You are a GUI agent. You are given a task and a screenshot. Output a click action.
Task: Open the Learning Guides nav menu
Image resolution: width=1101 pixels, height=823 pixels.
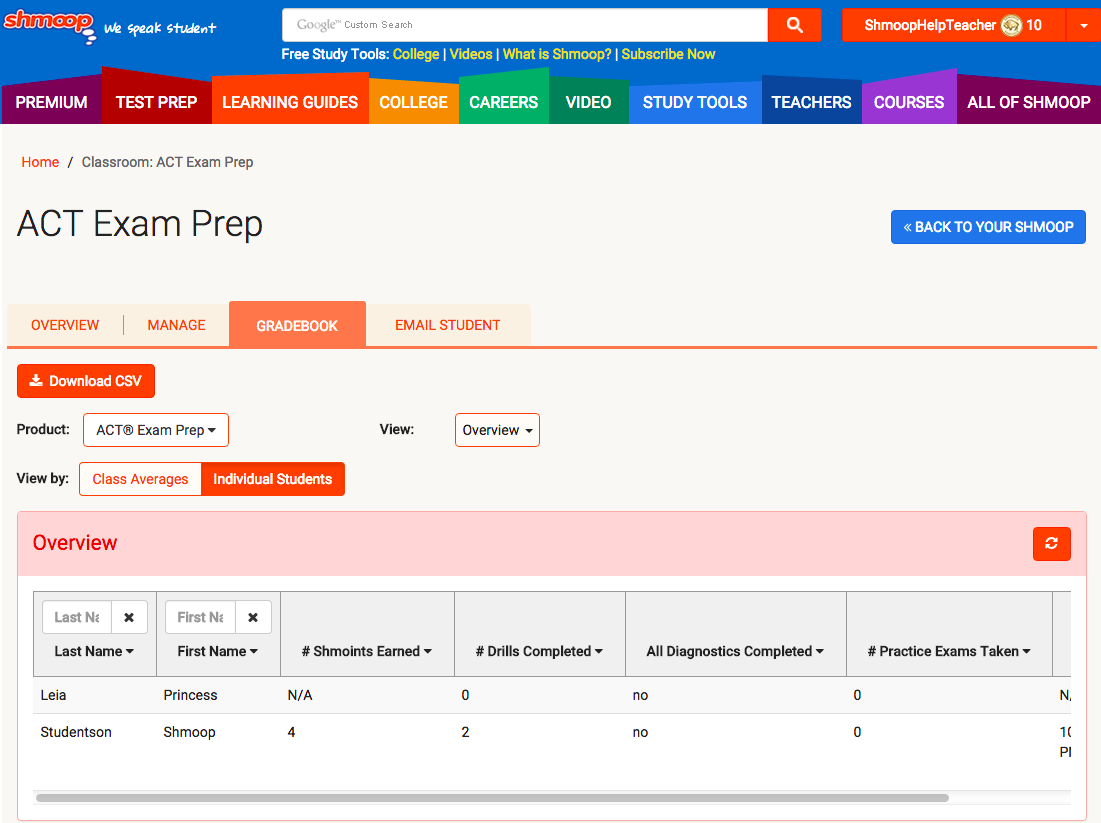click(x=290, y=102)
